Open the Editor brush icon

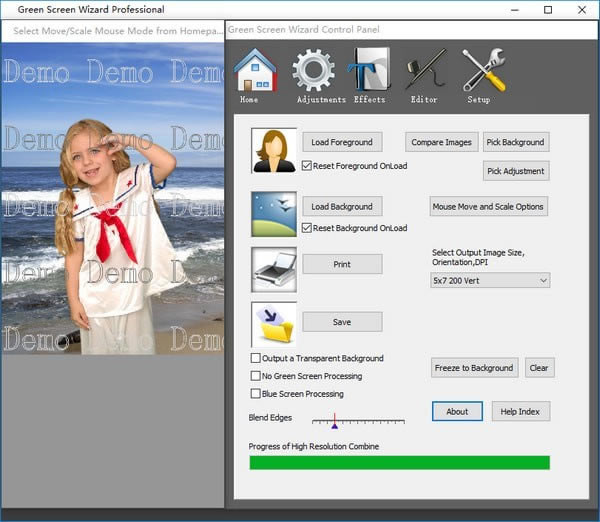coord(424,71)
